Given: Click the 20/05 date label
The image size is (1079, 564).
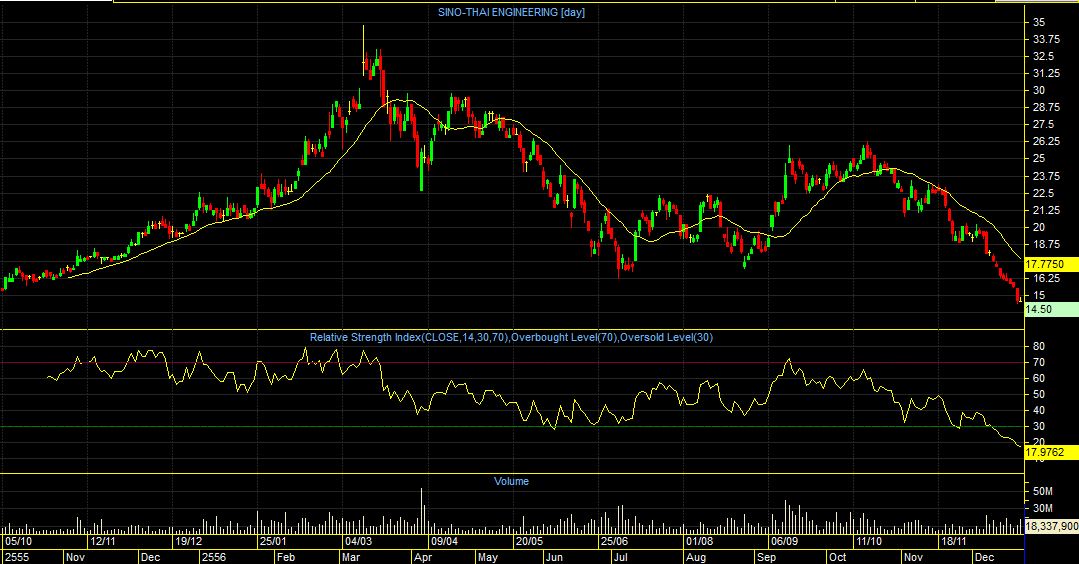Looking at the screenshot, I should pos(529,542).
